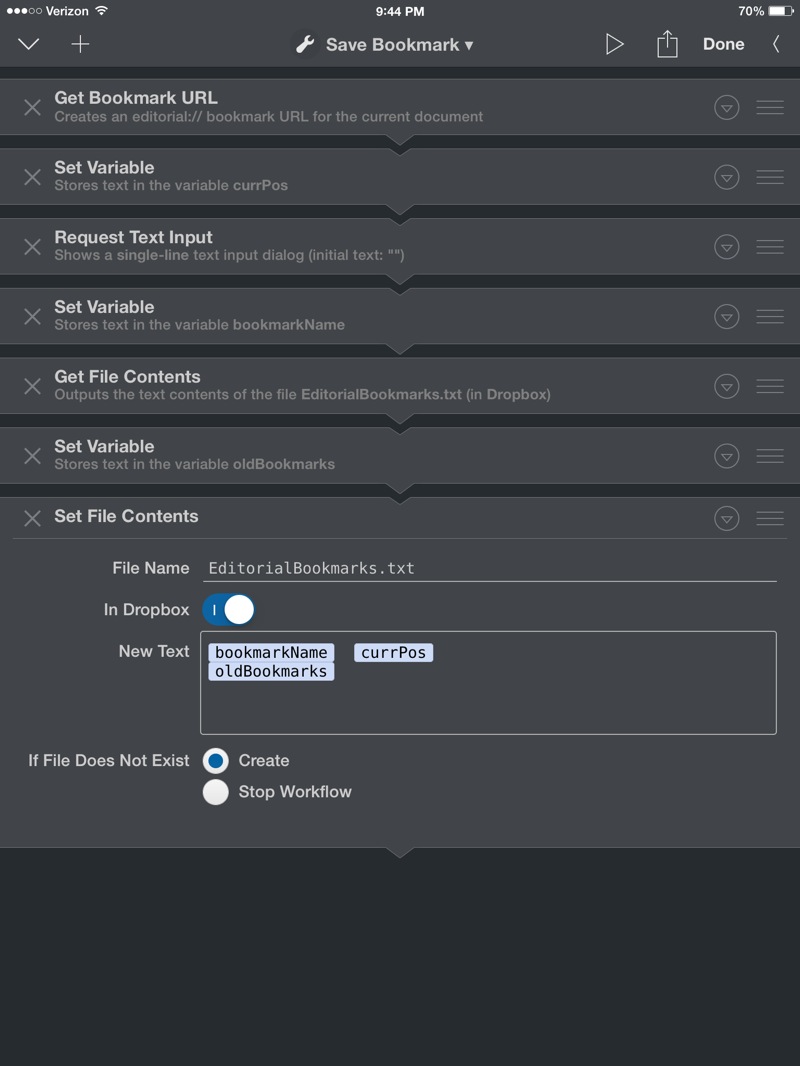The image size is (800, 1066).
Task: Select the Stop Workflow radio option
Action: pos(215,792)
